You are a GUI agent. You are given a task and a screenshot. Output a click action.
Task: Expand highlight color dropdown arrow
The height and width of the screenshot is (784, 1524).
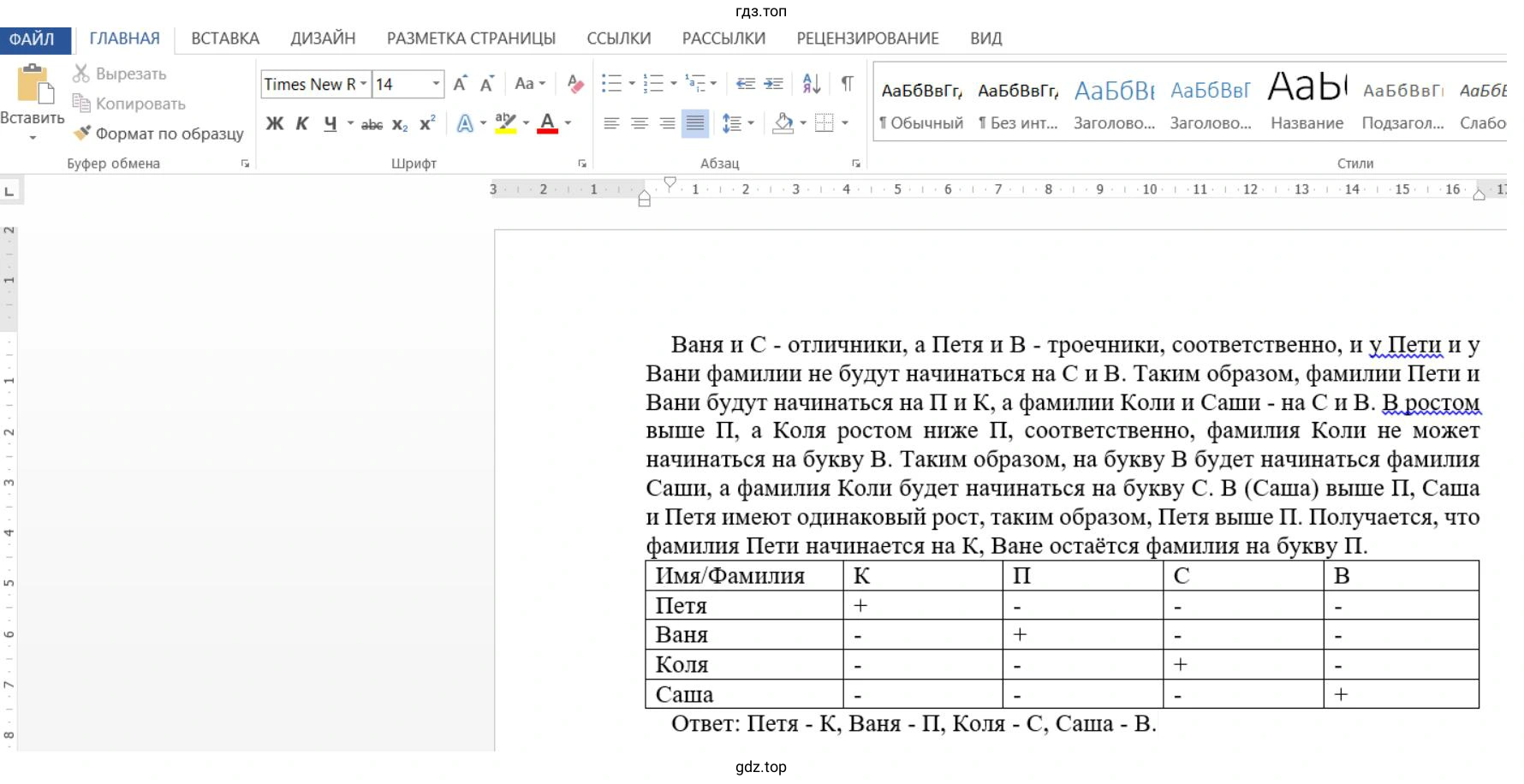(526, 124)
